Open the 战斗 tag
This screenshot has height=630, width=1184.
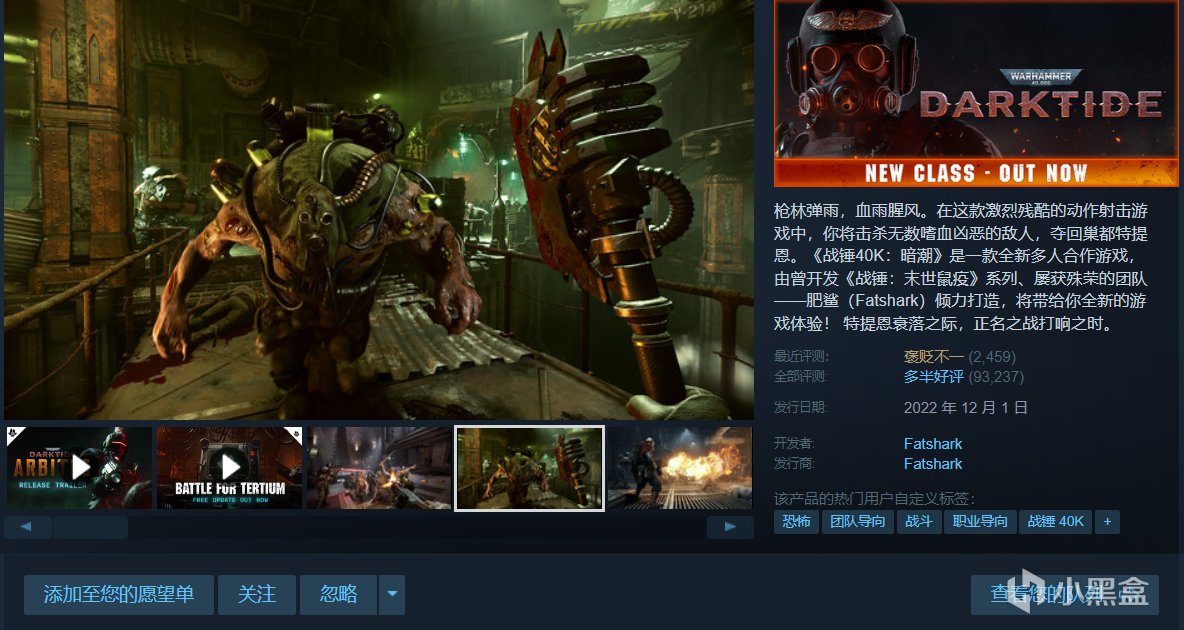pos(919,521)
